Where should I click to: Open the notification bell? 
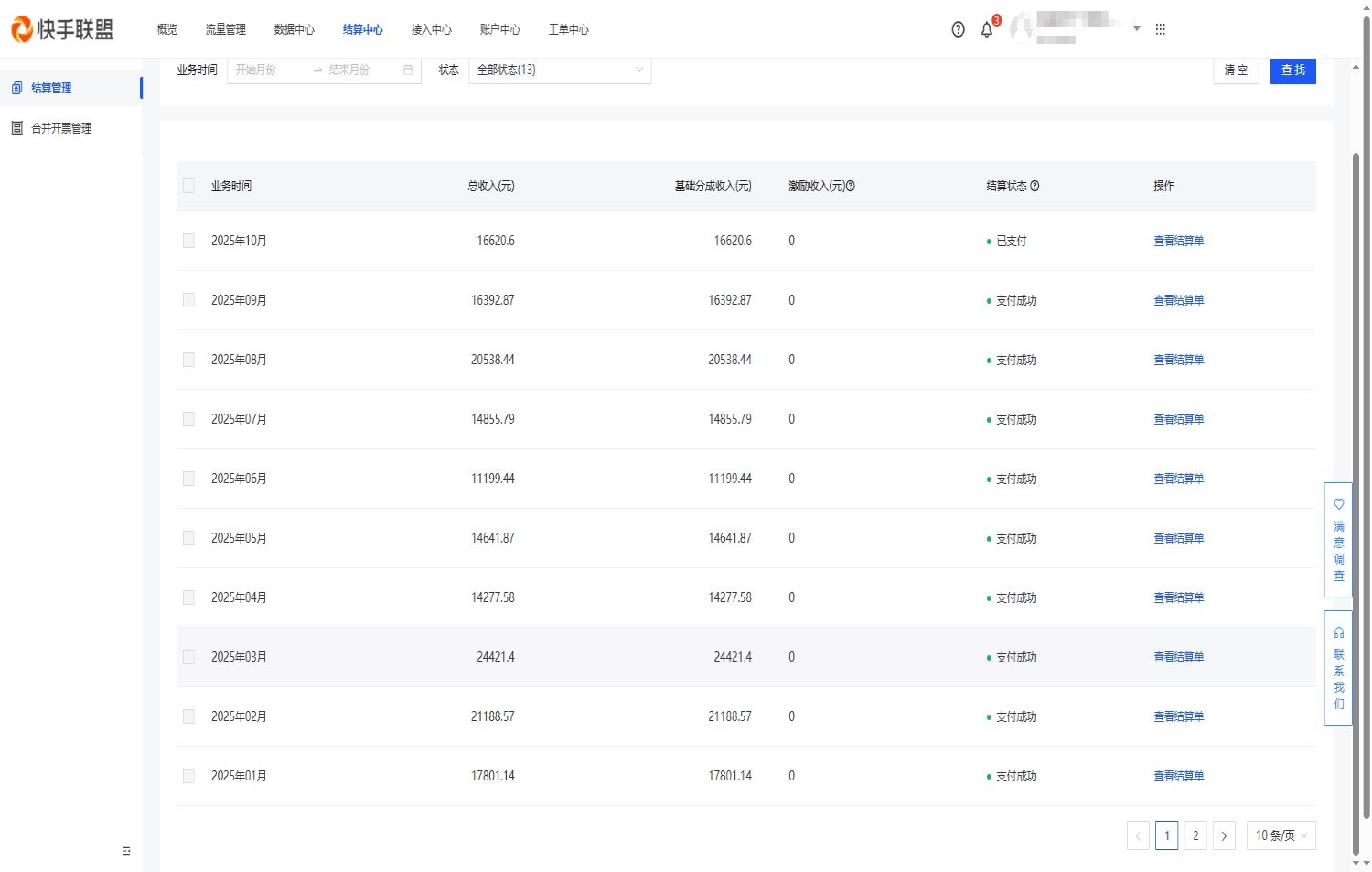tap(986, 29)
